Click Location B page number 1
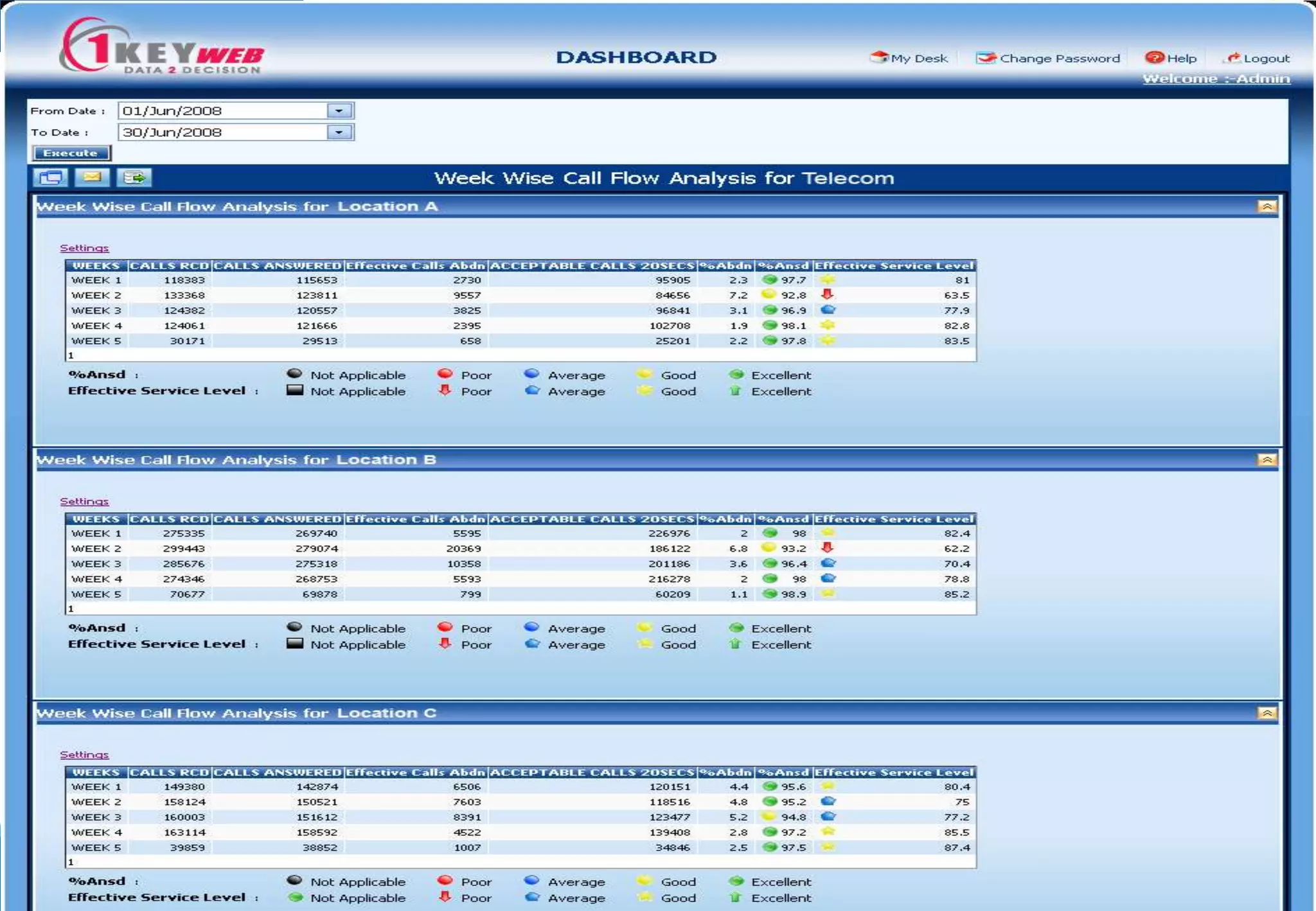Screen dimensions: 1316x911 71,608
